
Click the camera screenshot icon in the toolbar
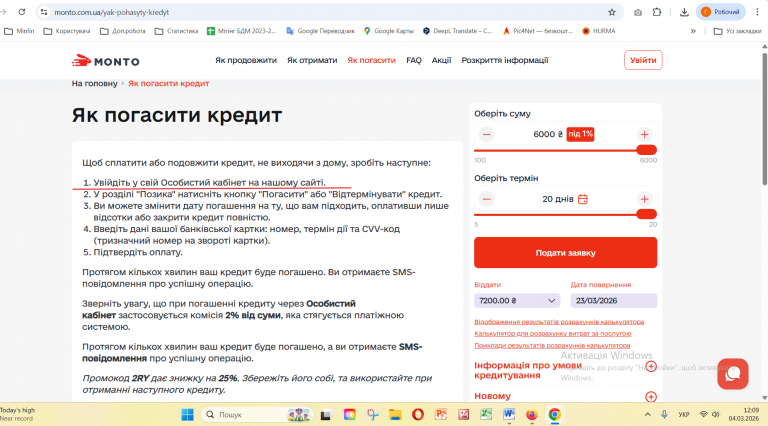638,12
